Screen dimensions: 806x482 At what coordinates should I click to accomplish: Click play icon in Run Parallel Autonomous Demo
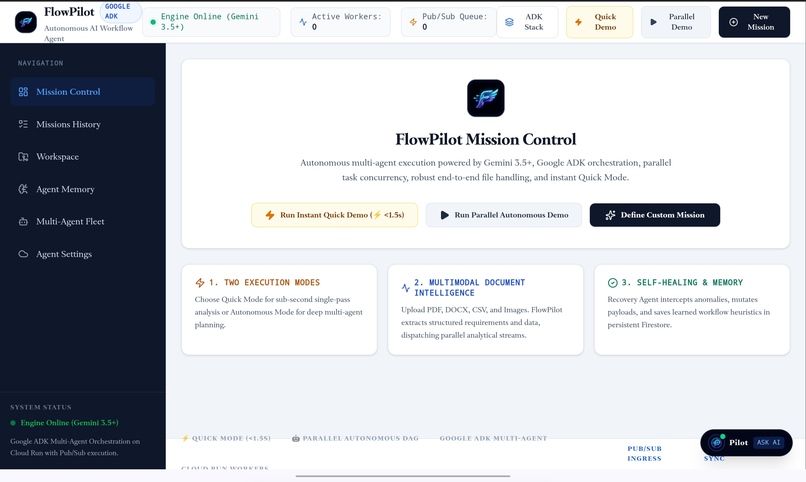click(445, 215)
